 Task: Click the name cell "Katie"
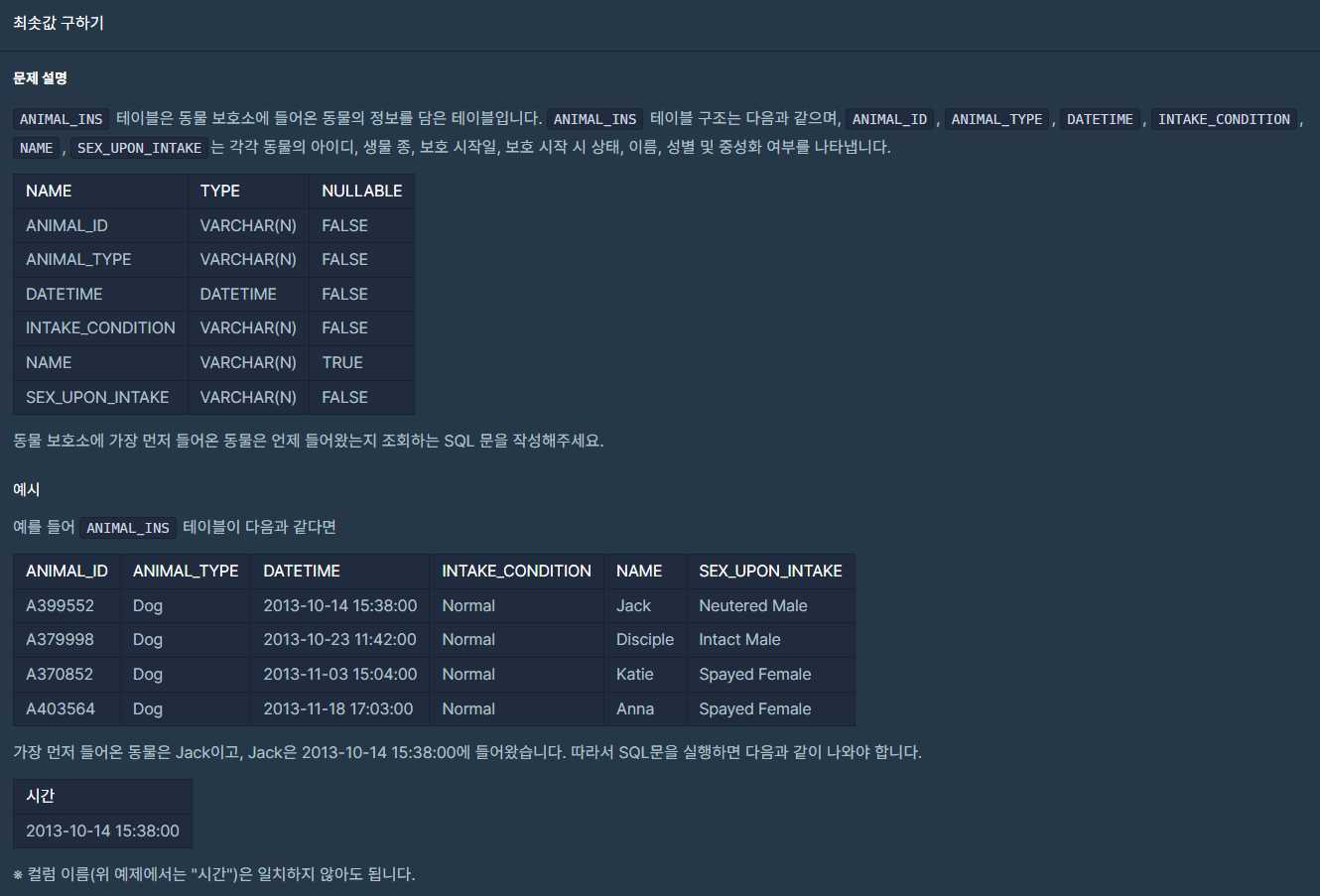(x=634, y=674)
